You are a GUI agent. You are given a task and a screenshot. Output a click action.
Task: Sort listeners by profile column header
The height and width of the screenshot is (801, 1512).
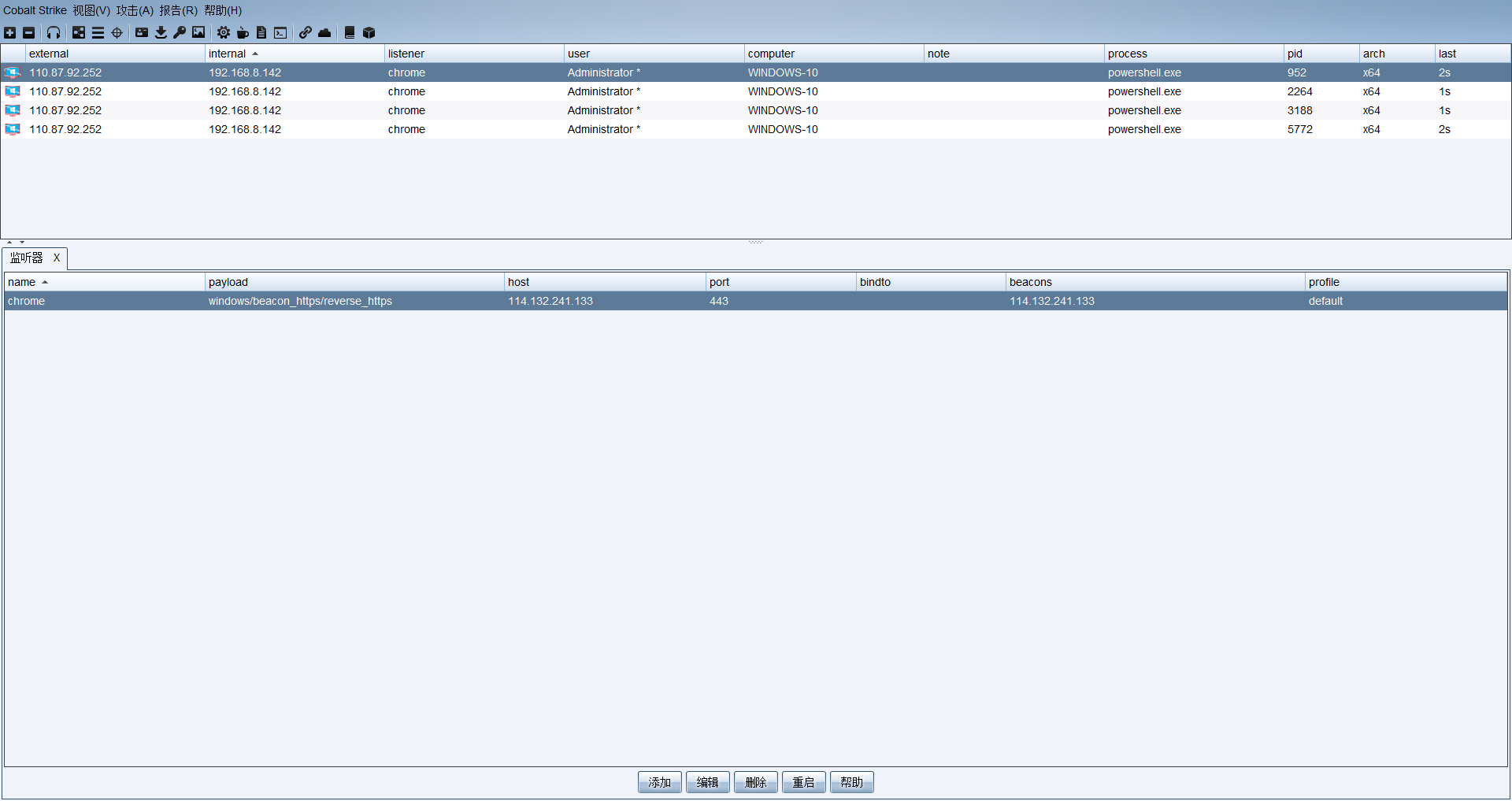[x=1406, y=282]
